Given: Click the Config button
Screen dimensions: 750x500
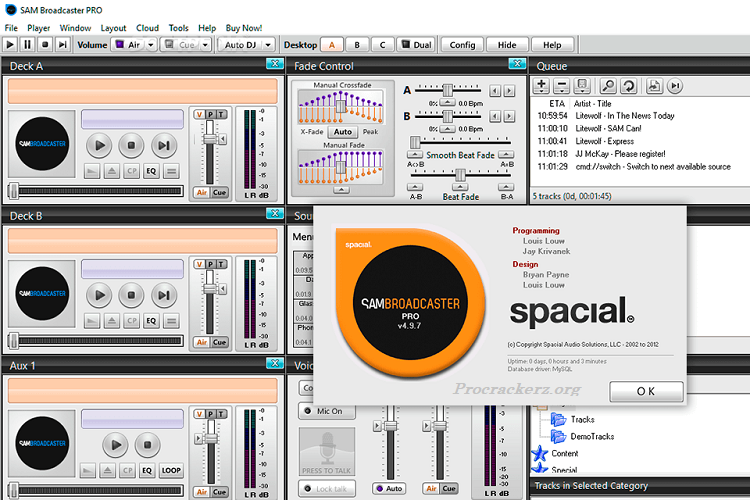Looking at the screenshot, I should click(462, 45).
